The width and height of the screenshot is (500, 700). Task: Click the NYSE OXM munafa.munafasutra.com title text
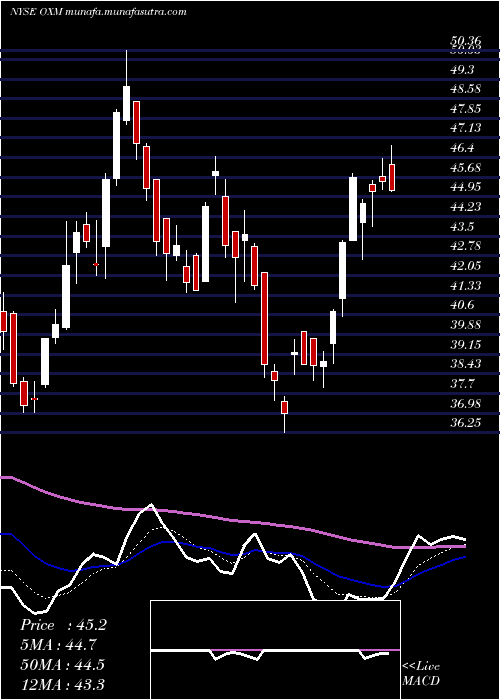point(98,12)
